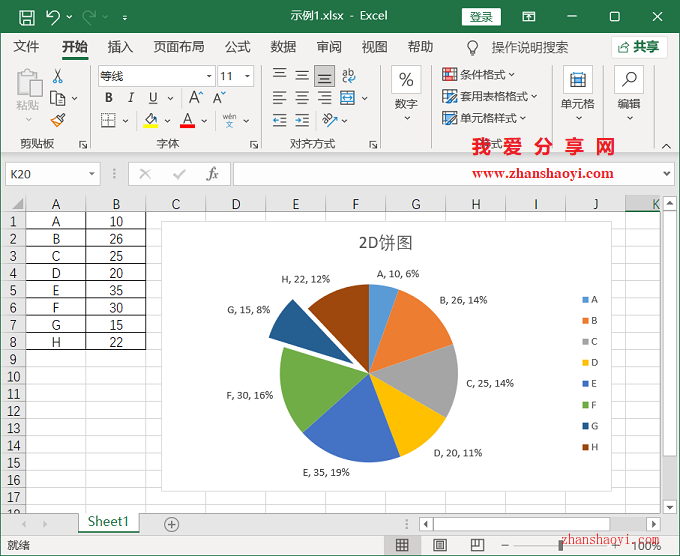This screenshot has width=680, height=556.
Task: Activate the Format Painter brush
Action: pyautogui.click(x=58, y=120)
